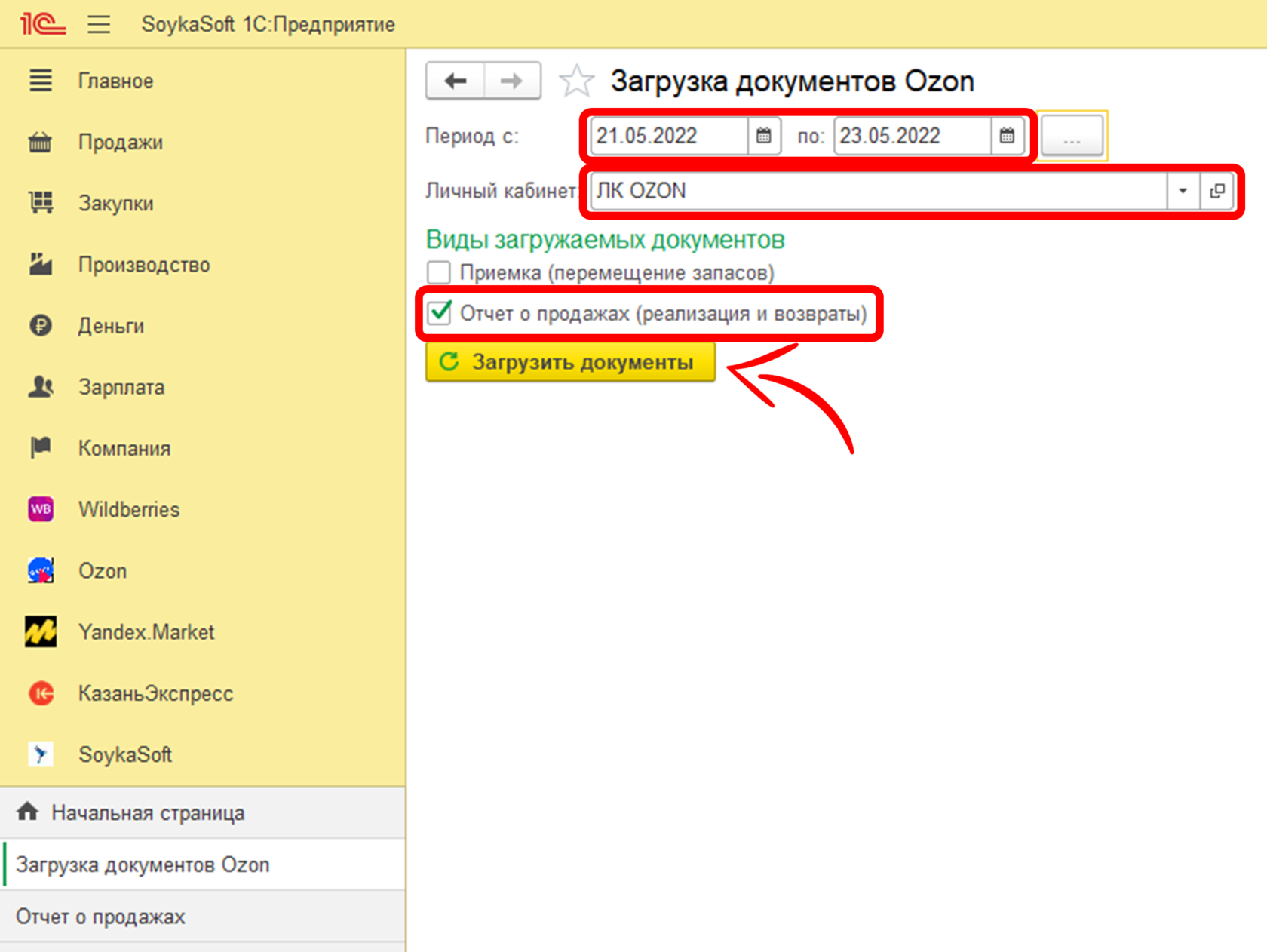1267x952 pixels.
Task: Open period selection with the ... button
Action: pos(1072,136)
